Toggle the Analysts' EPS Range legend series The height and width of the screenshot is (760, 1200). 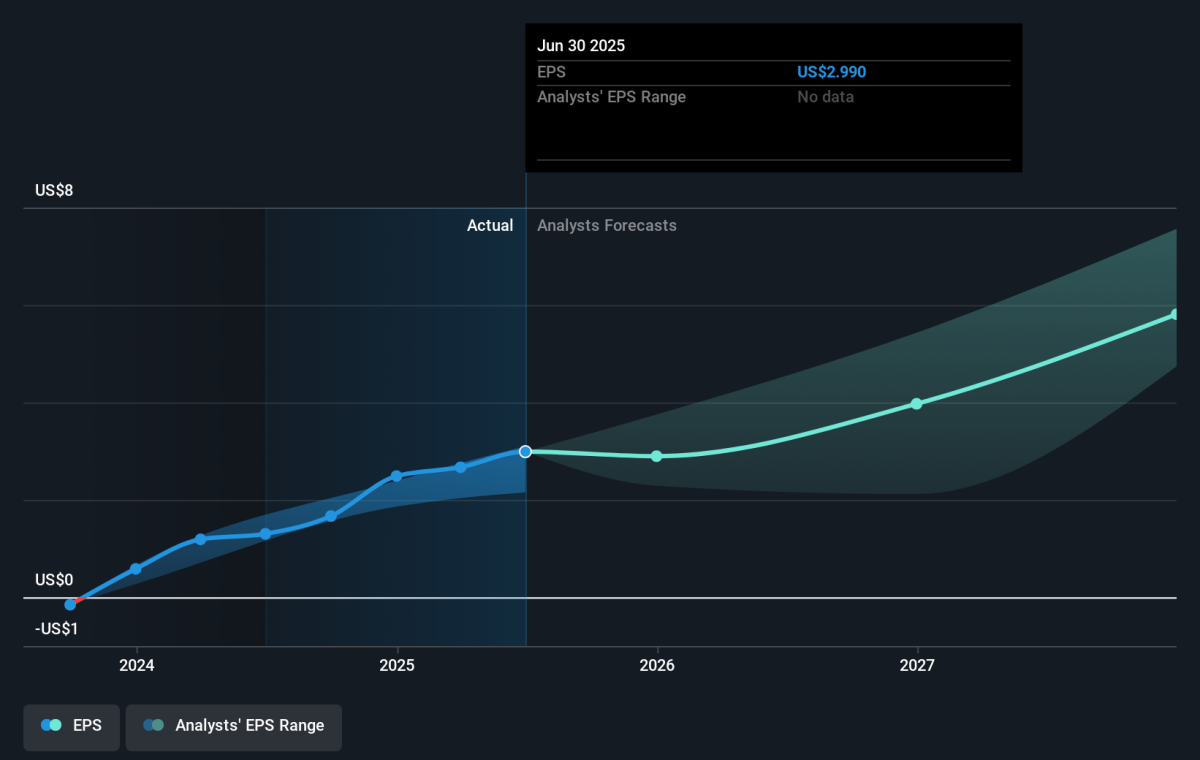[x=233, y=726]
